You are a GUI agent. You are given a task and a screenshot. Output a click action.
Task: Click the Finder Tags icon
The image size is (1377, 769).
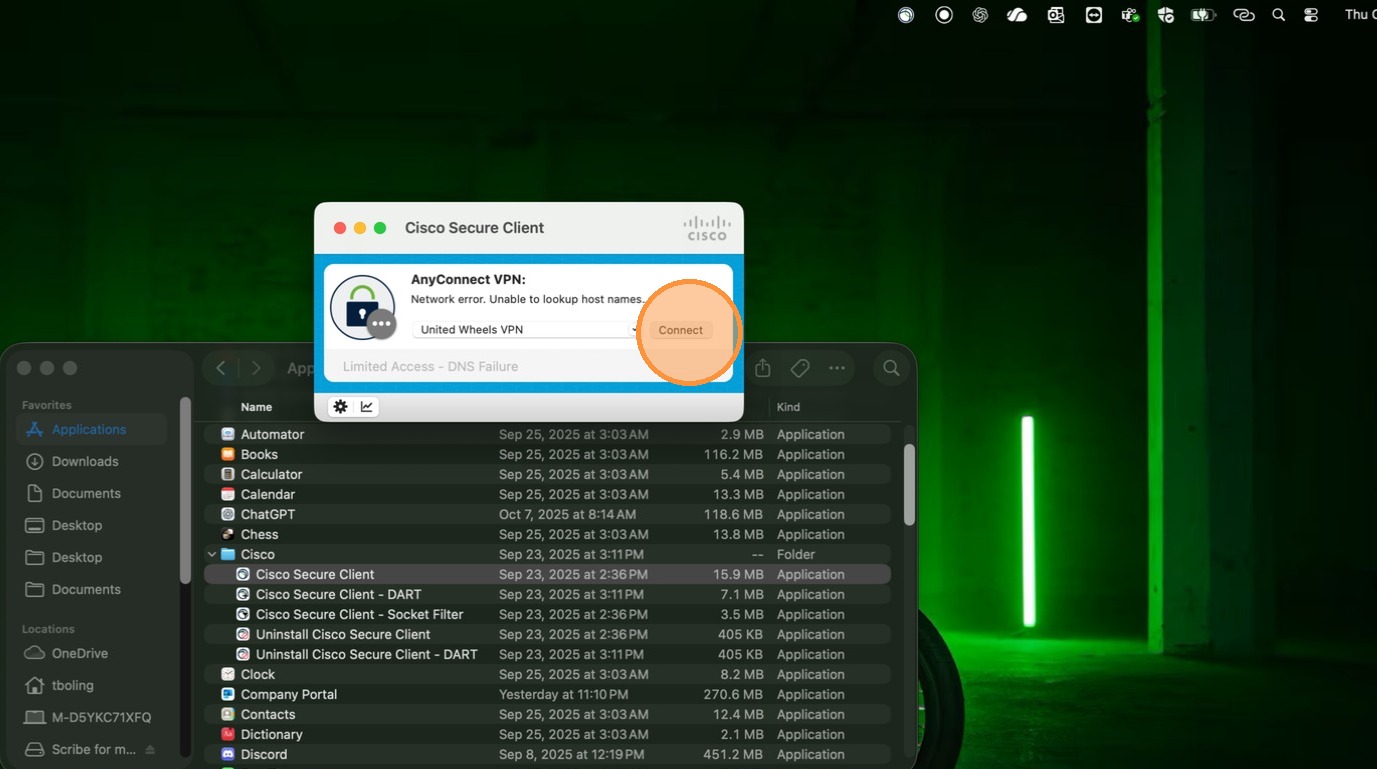click(800, 368)
